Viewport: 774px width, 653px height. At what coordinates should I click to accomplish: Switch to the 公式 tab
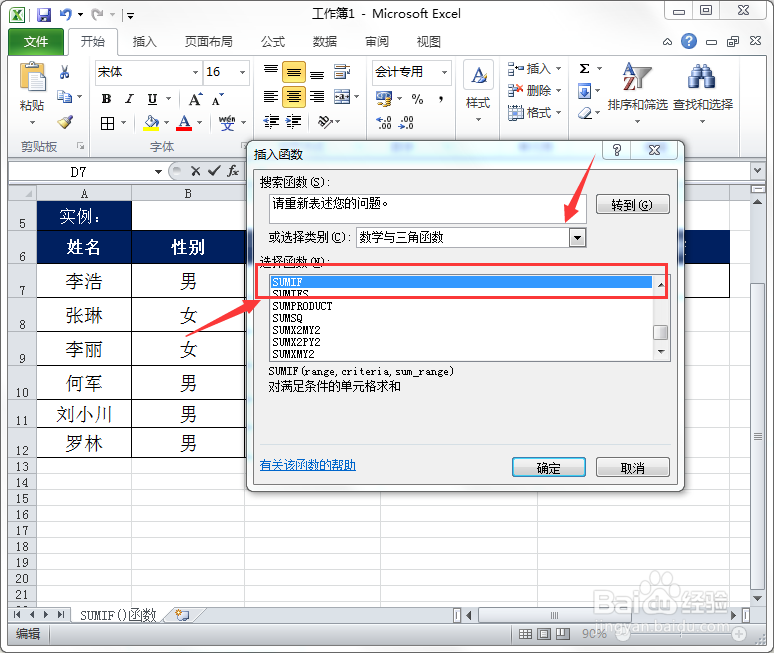(x=273, y=42)
